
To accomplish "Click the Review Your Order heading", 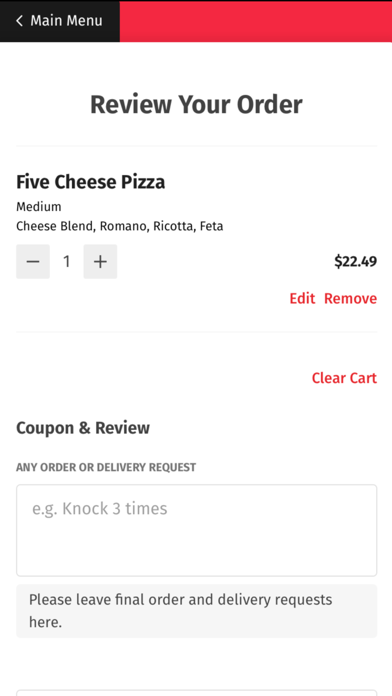I will (196, 105).
